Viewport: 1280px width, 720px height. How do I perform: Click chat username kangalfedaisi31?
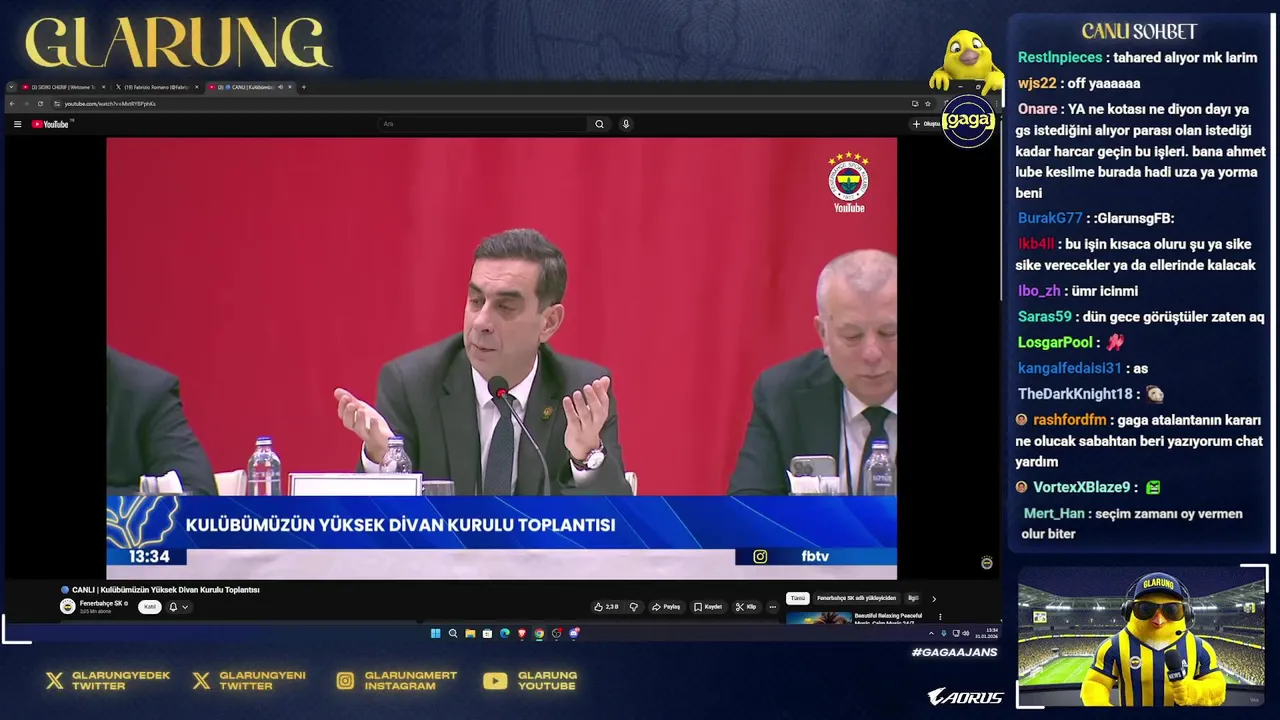pos(1070,369)
